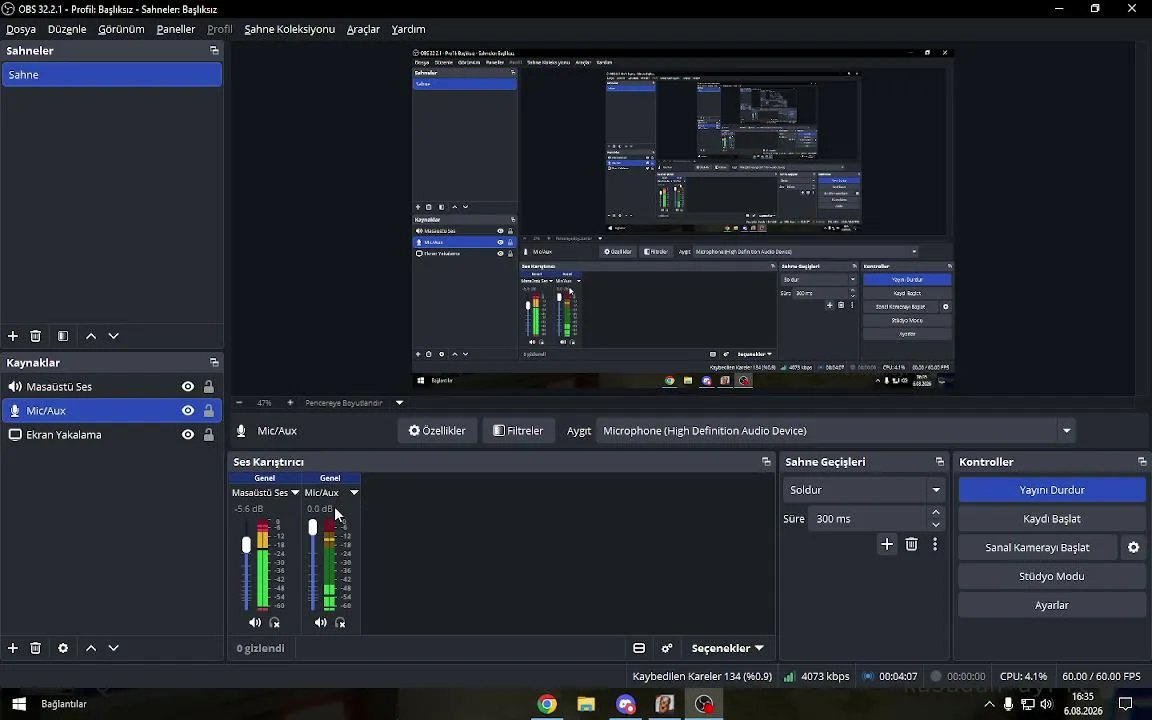The width and height of the screenshot is (1152, 720).
Task: Open transition properties three-dots menu
Action: pos(935,544)
